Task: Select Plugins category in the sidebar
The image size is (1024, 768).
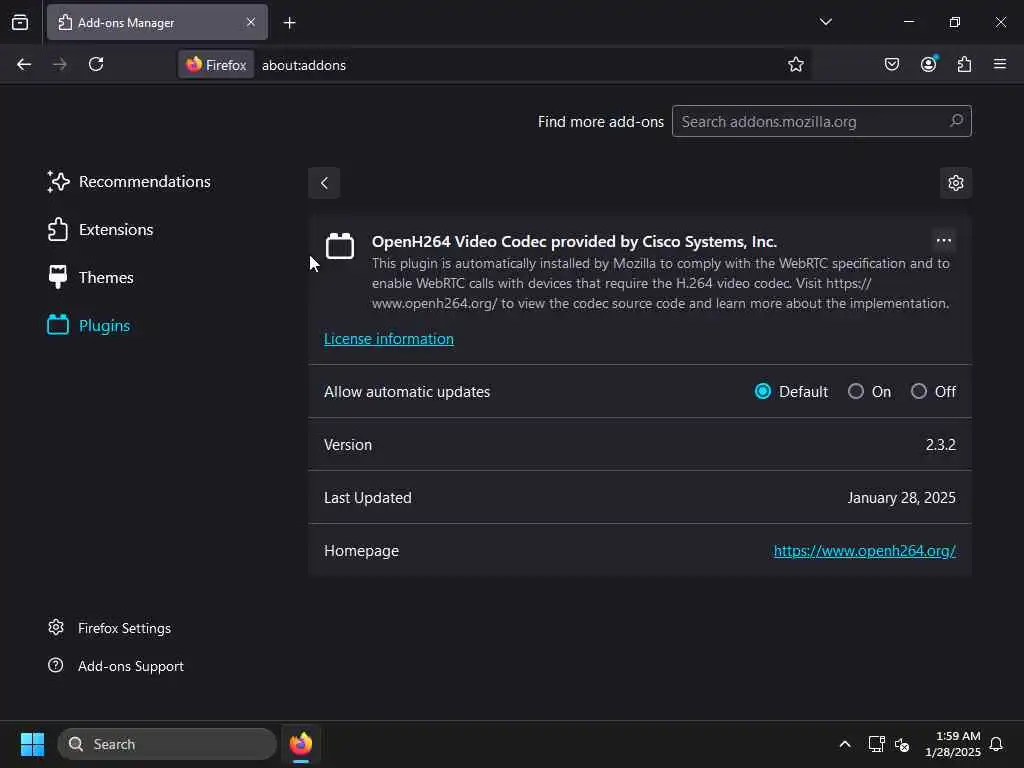Action: [x=89, y=325]
